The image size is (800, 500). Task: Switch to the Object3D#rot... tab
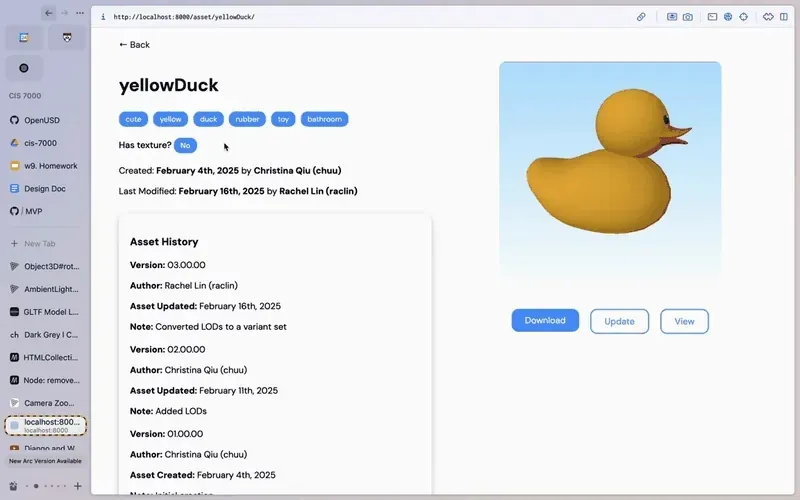[x=45, y=266]
